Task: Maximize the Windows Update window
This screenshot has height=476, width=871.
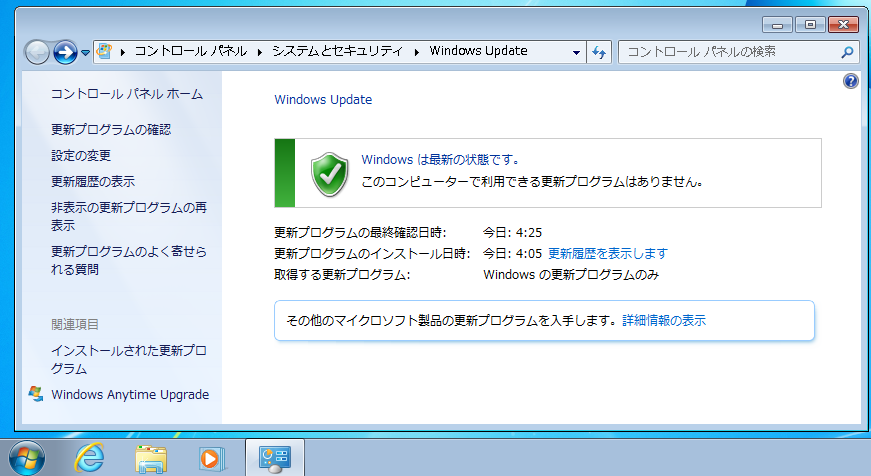Action: click(810, 25)
